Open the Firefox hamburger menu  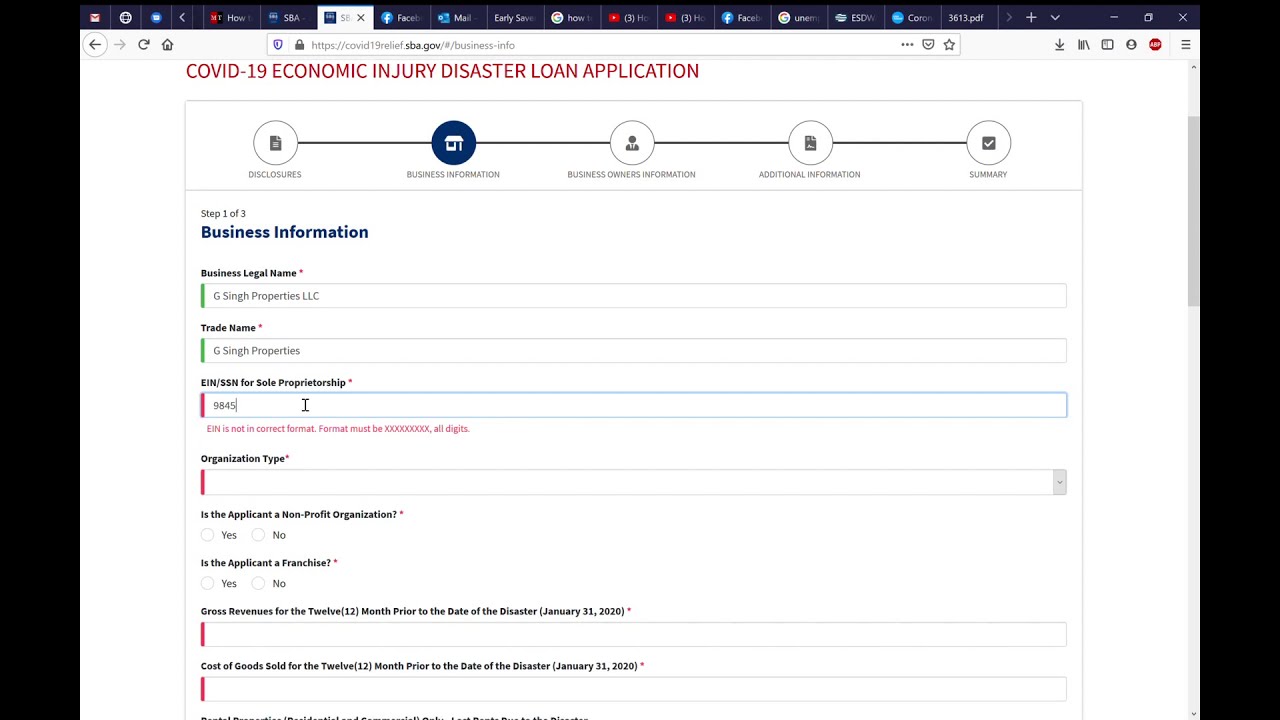click(x=1186, y=45)
